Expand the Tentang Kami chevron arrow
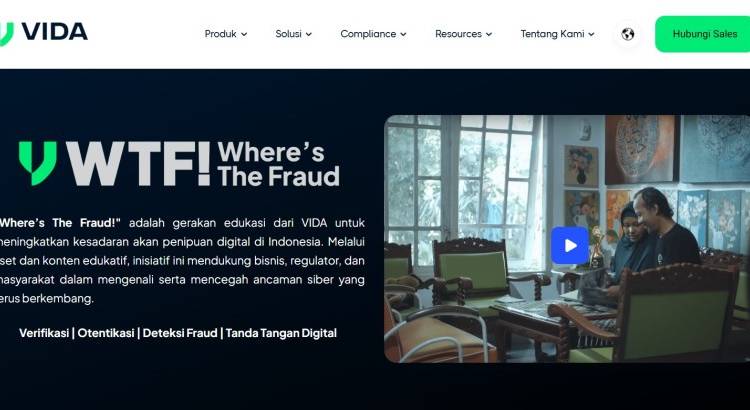Viewport: 750px width, 410px height. coord(591,34)
